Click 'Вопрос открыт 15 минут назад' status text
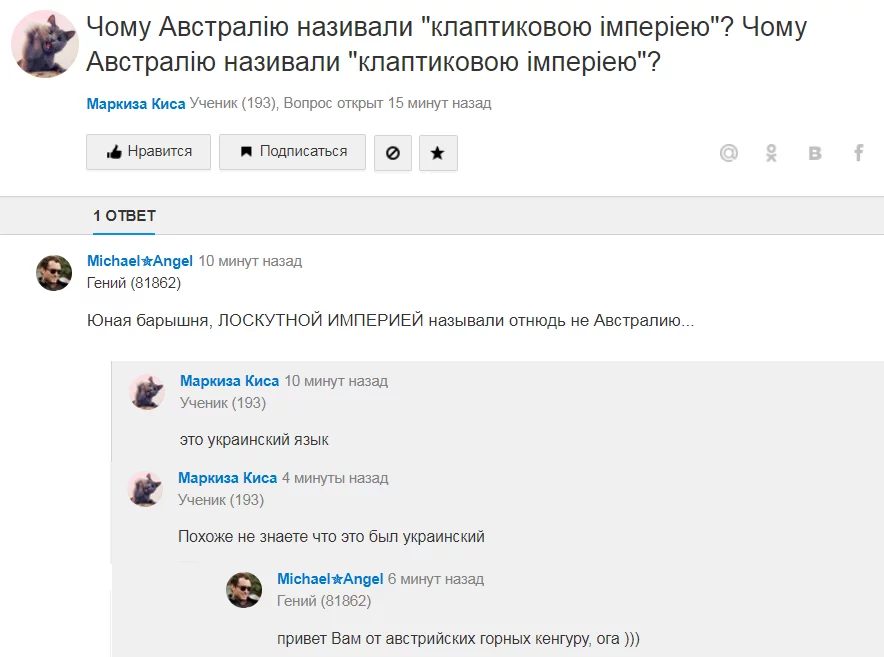Screen dimensions: 884x657 click(387, 103)
